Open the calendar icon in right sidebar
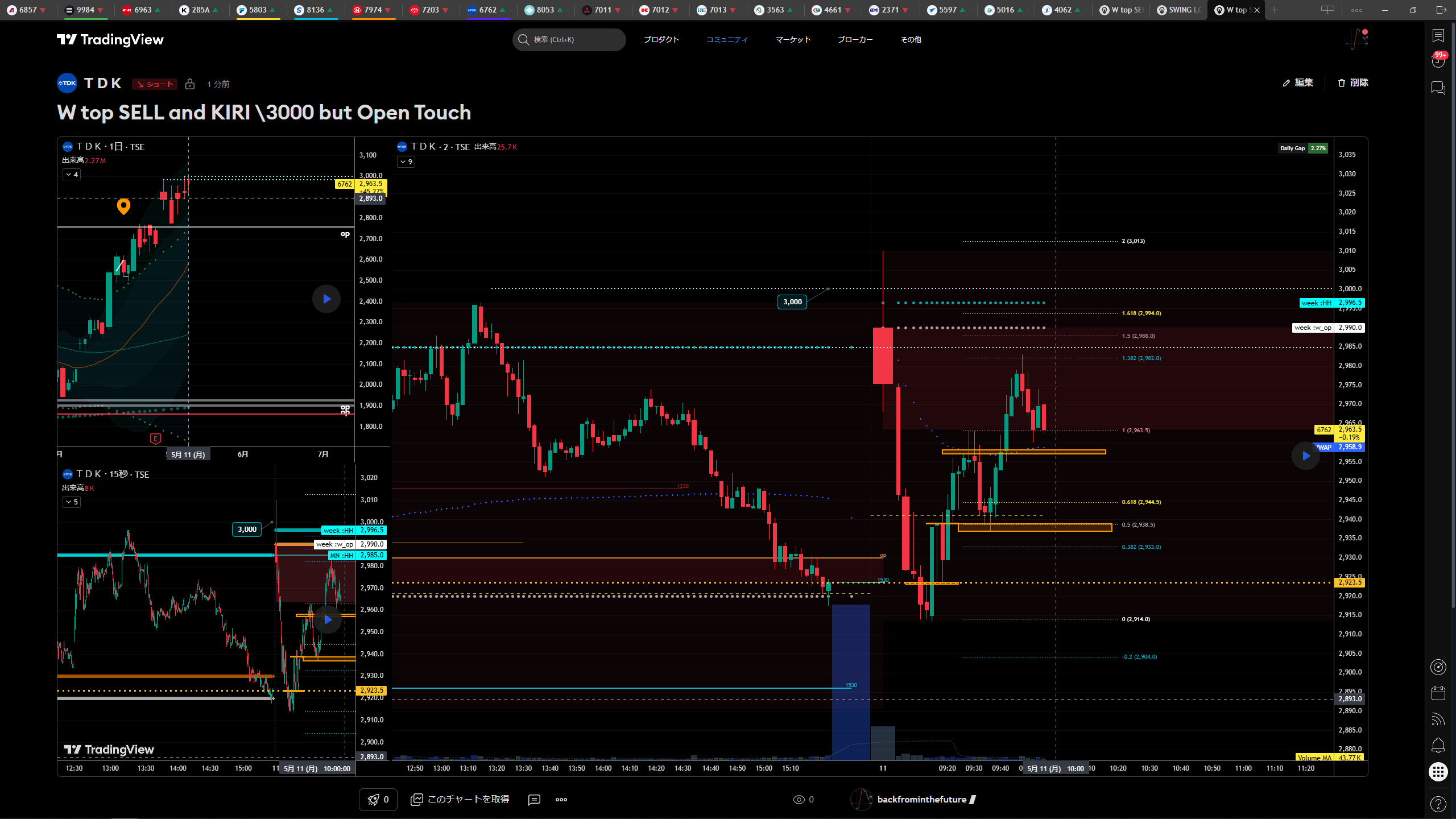Viewport: 1456px width, 819px height. (1438, 693)
